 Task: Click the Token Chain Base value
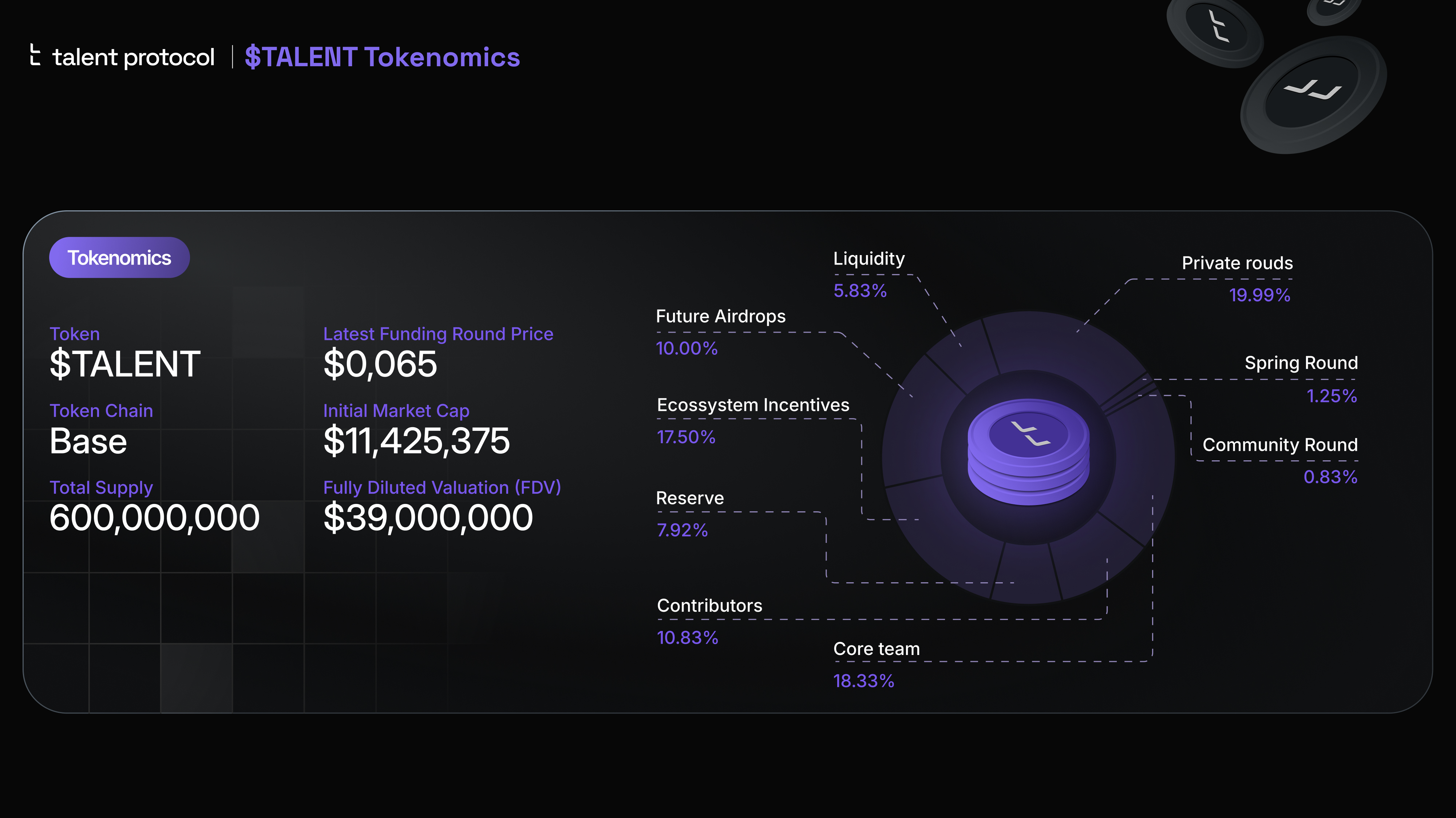tap(88, 441)
